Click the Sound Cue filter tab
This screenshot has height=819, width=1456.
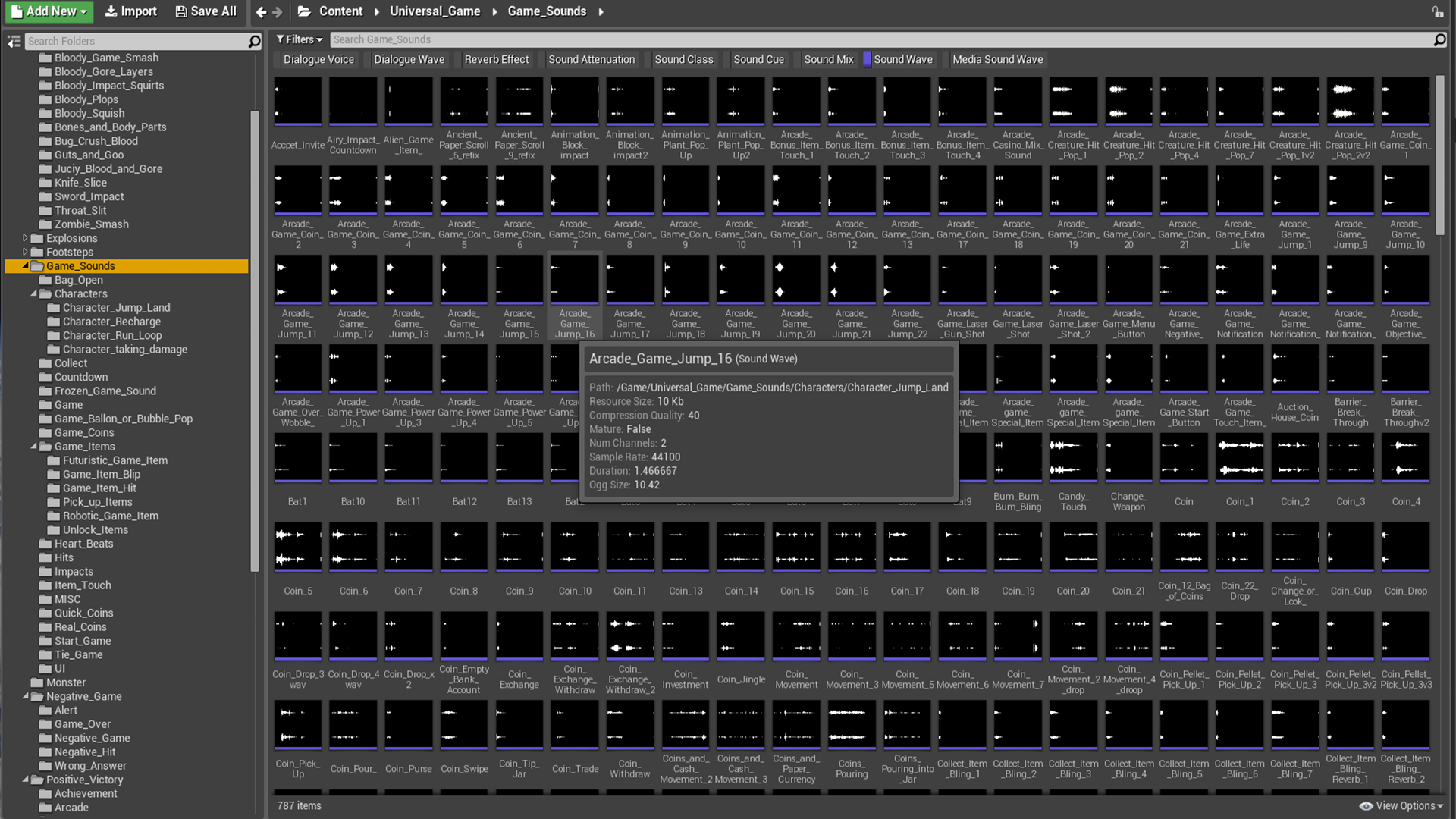(x=758, y=59)
